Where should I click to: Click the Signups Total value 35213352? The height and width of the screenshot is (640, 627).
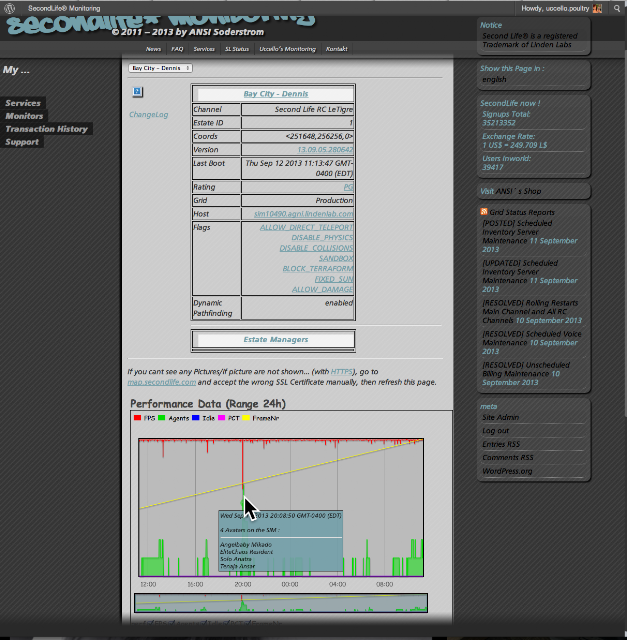(x=498, y=123)
